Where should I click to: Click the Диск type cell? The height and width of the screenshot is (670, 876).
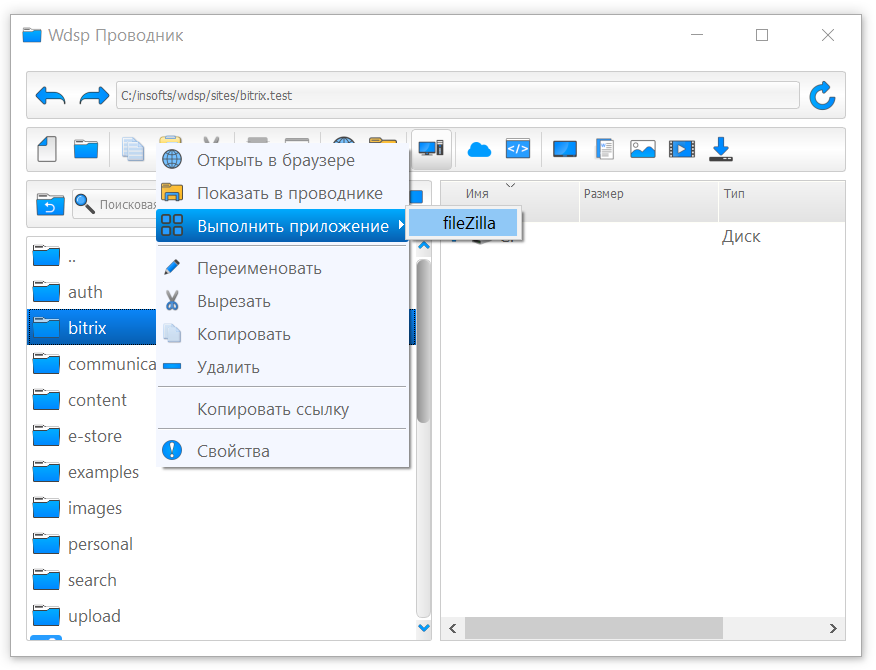(x=741, y=236)
